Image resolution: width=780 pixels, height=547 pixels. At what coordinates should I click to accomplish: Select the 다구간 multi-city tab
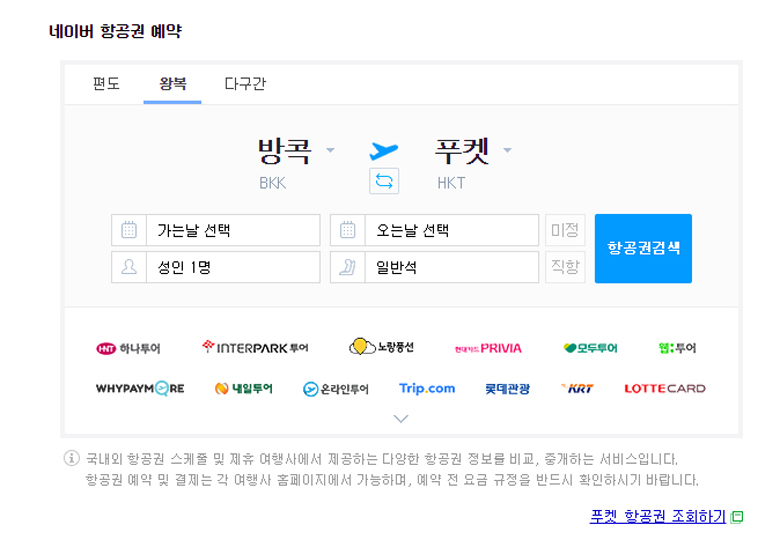pos(245,84)
